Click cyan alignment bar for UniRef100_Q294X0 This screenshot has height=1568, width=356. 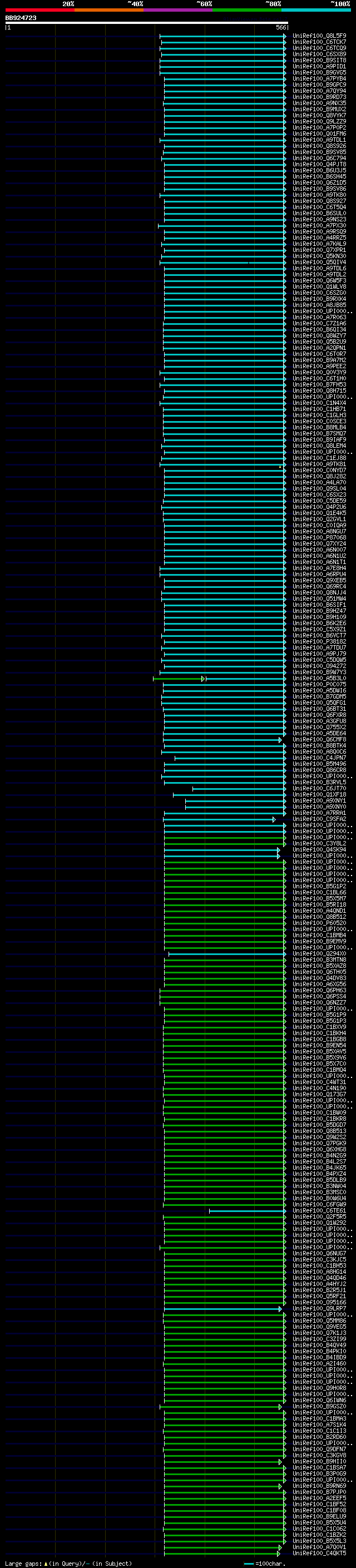pyautogui.click(x=227, y=953)
